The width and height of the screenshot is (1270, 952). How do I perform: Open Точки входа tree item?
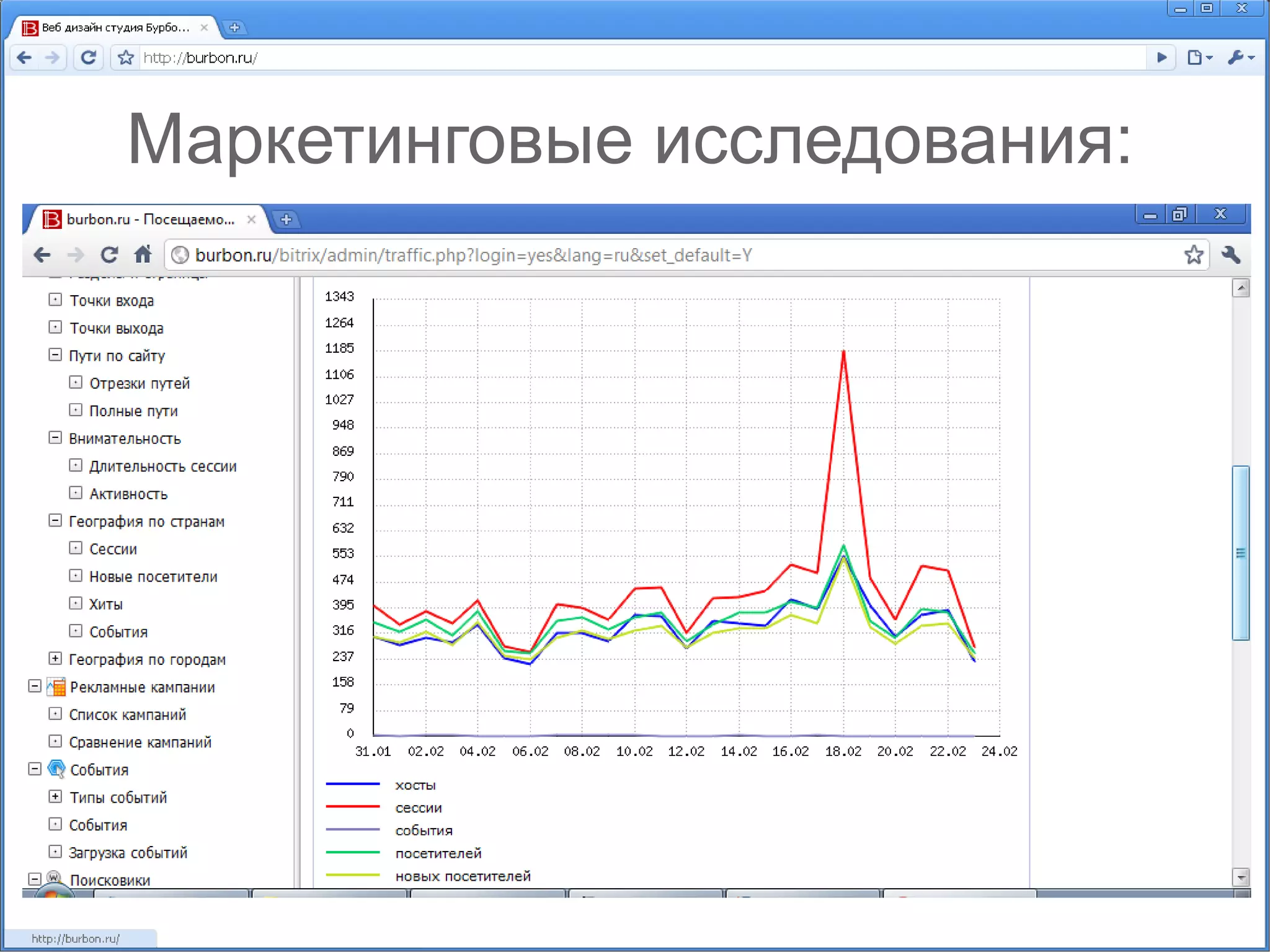pyautogui.click(x=112, y=300)
